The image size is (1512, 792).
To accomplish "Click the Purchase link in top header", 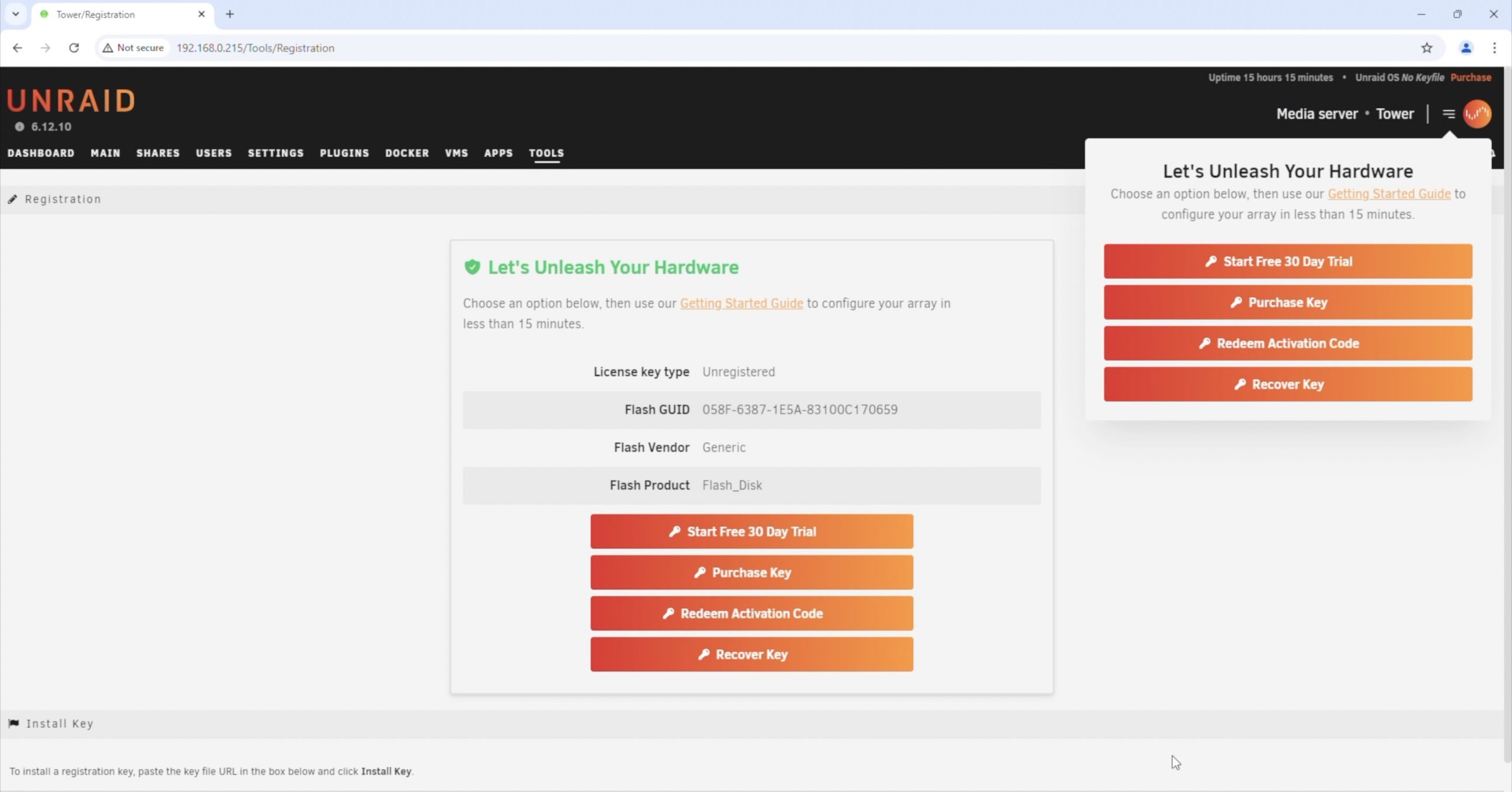I will coord(1470,78).
